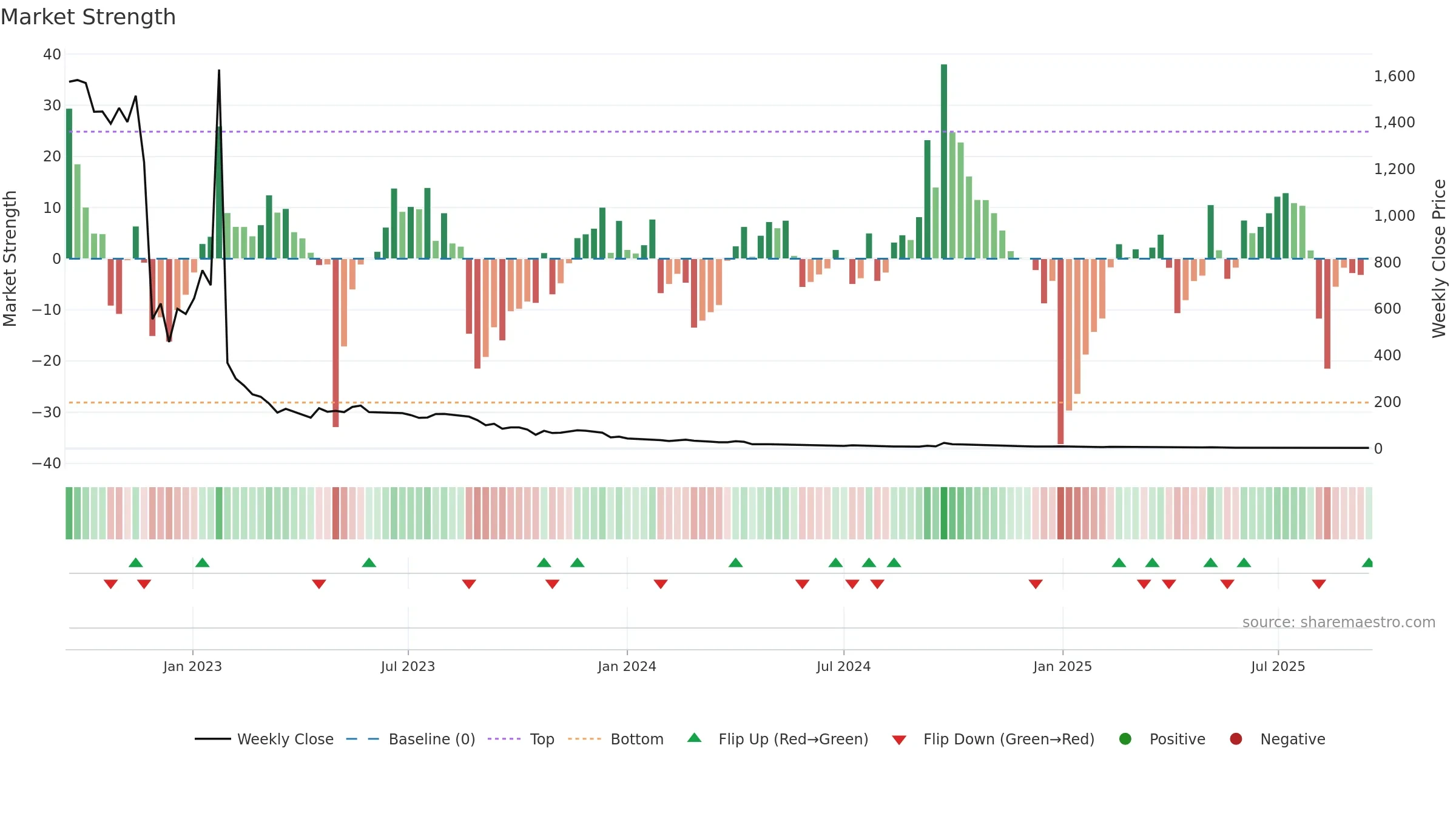The width and height of the screenshot is (1456, 819).
Task: Click the orange Bottom threshold line
Action: (719, 402)
